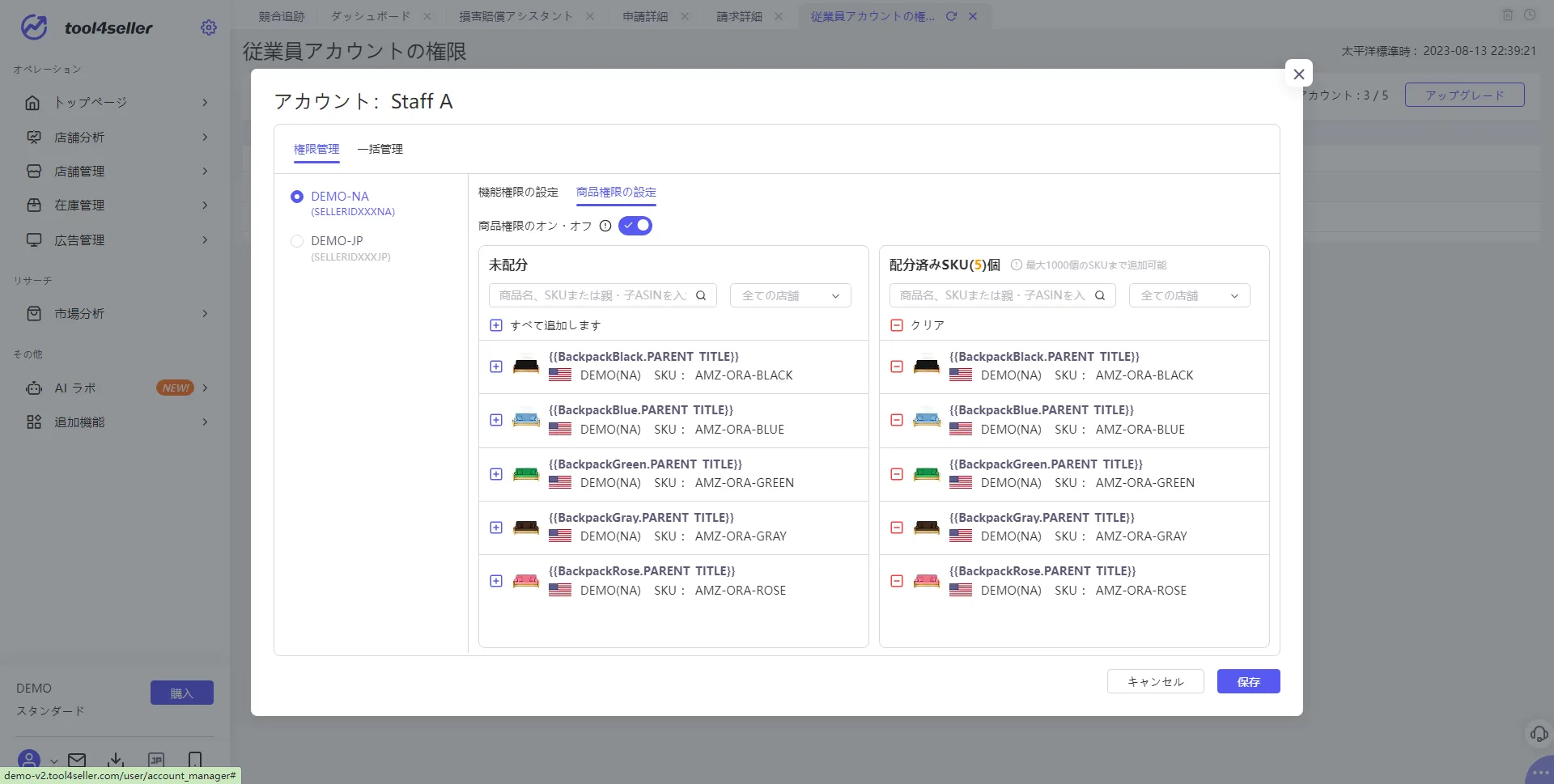This screenshot has height=784, width=1554.
Task: Add AMZ-ORA-BLACK from the unassigned list
Action: 496,367
